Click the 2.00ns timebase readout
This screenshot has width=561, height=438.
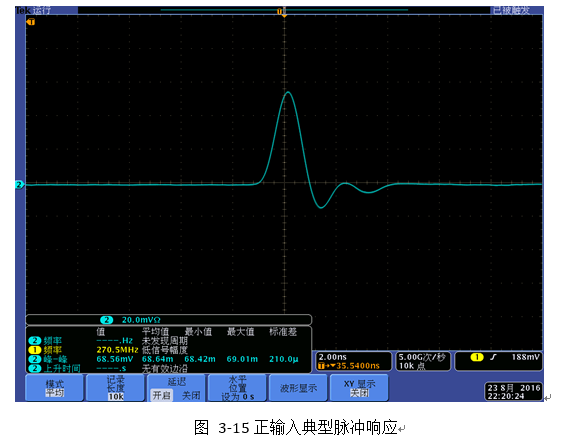(x=332, y=357)
